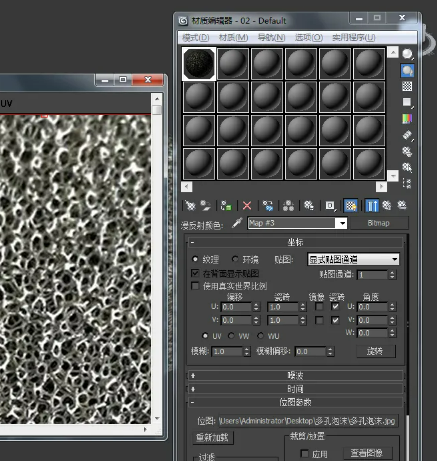Click sample slots scroll left arrow
The height and width of the screenshot is (461, 437).
187,186
